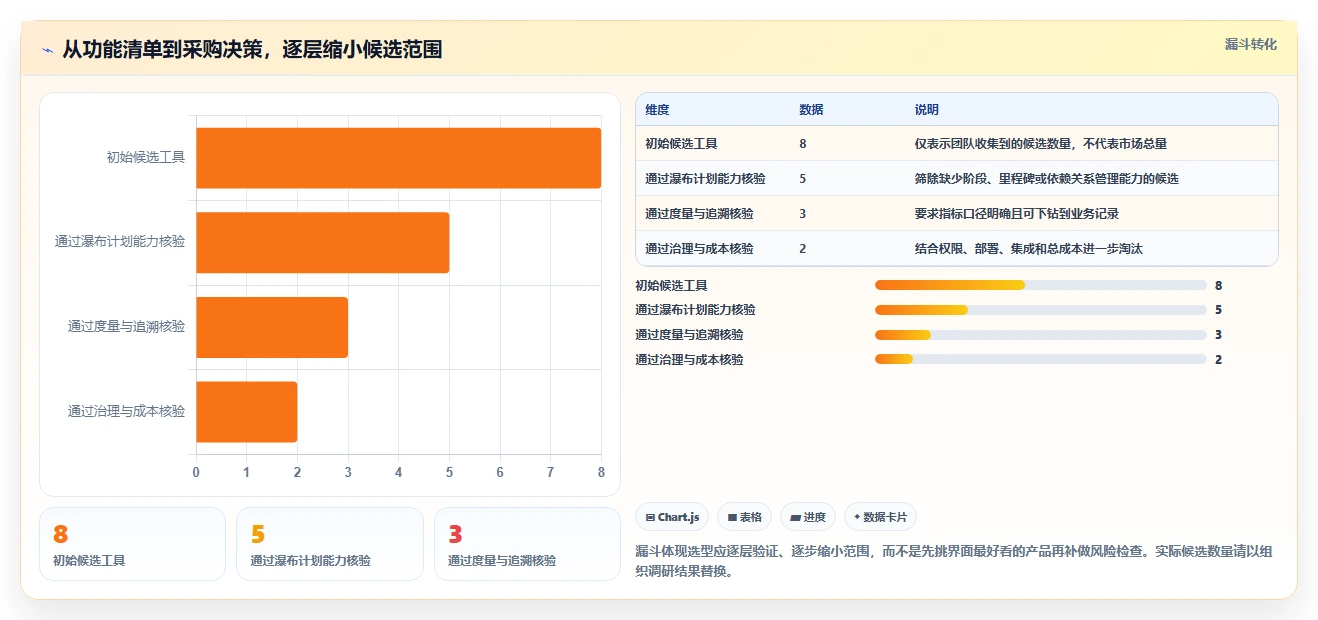Viewport: 1318px width, 620px height.
Task: Click the x-axis tick label 6
Action: (500, 472)
